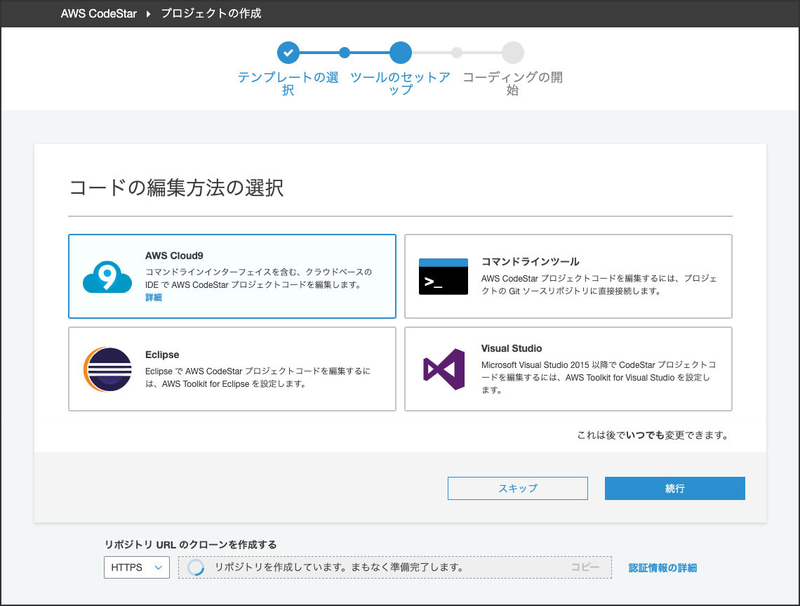Open the 詳細 link under AWS Cloud9
Image resolution: width=800 pixels, height=606 pixels.
click(154, 297)
